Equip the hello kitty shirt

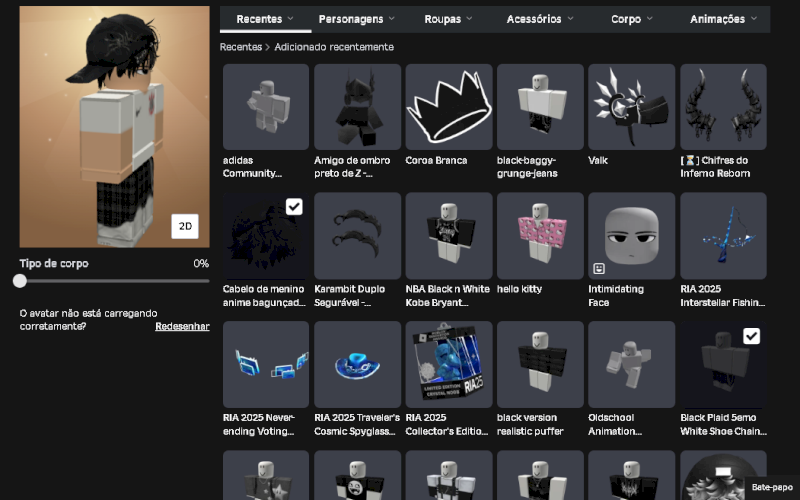[x=540, y=236]
